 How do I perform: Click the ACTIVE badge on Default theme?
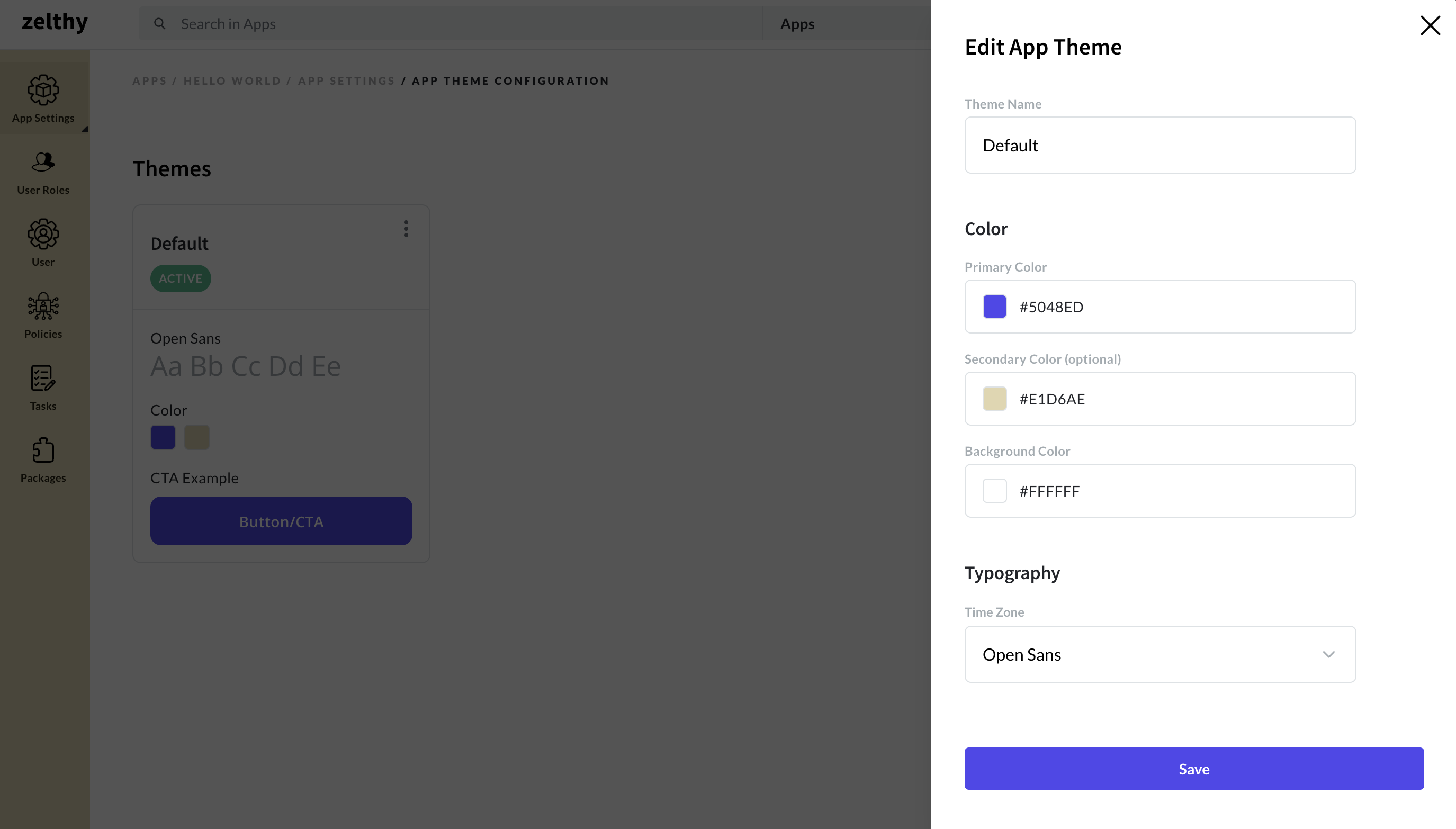[x=181, y=278]
